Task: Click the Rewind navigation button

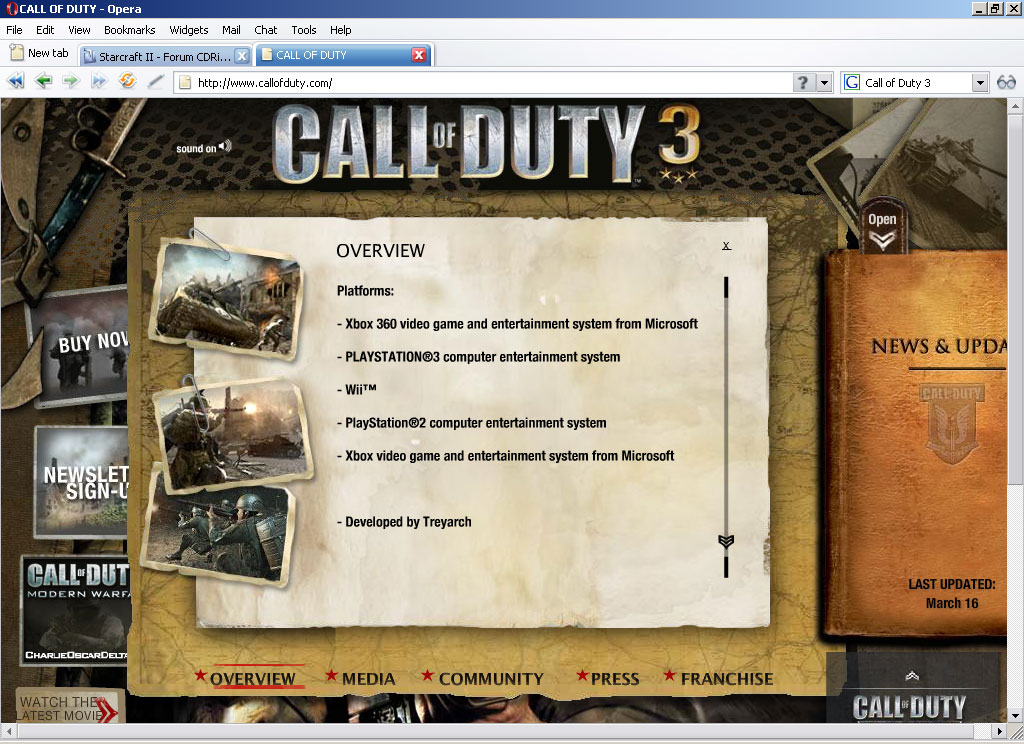Action: 16,82
